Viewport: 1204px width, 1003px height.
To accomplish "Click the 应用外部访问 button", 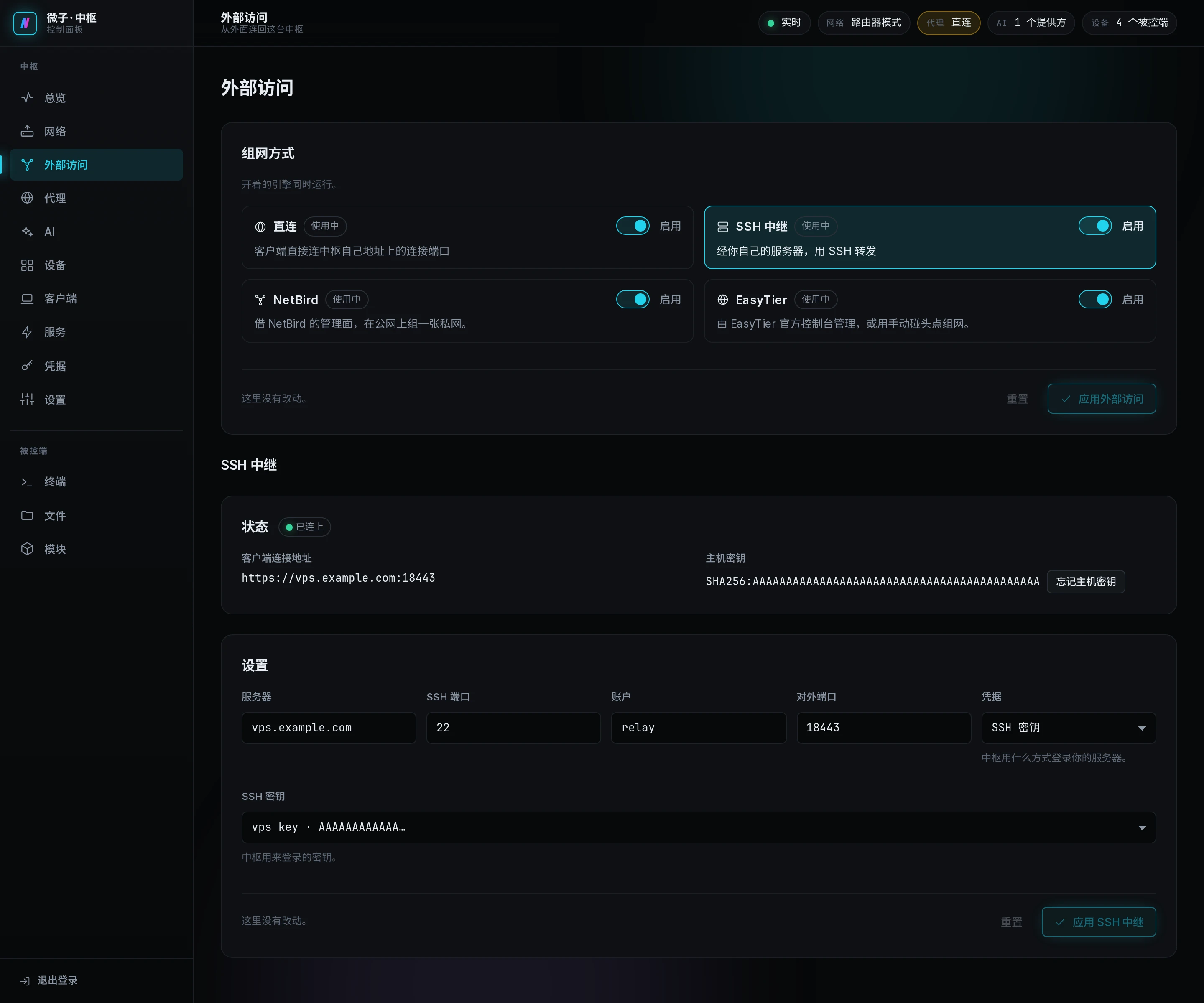I will [x=1102, y=399].
